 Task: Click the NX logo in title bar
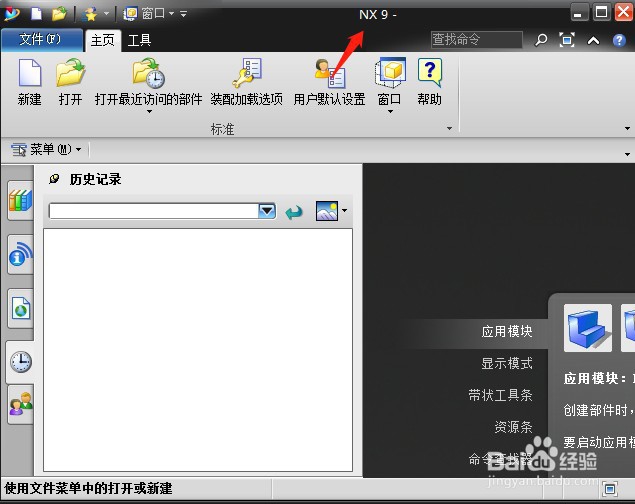point(12,14)
